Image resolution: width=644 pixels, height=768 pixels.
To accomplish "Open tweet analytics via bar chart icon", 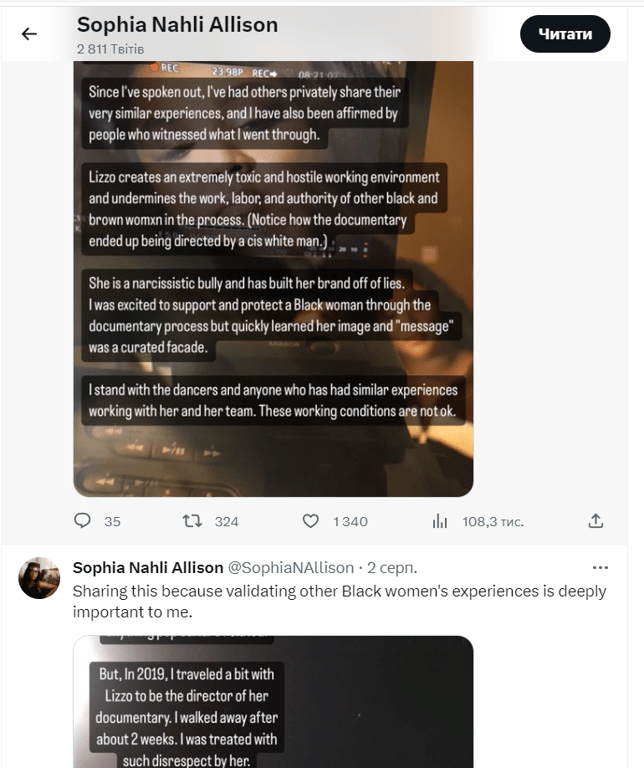I will click(x=439, y=521).
